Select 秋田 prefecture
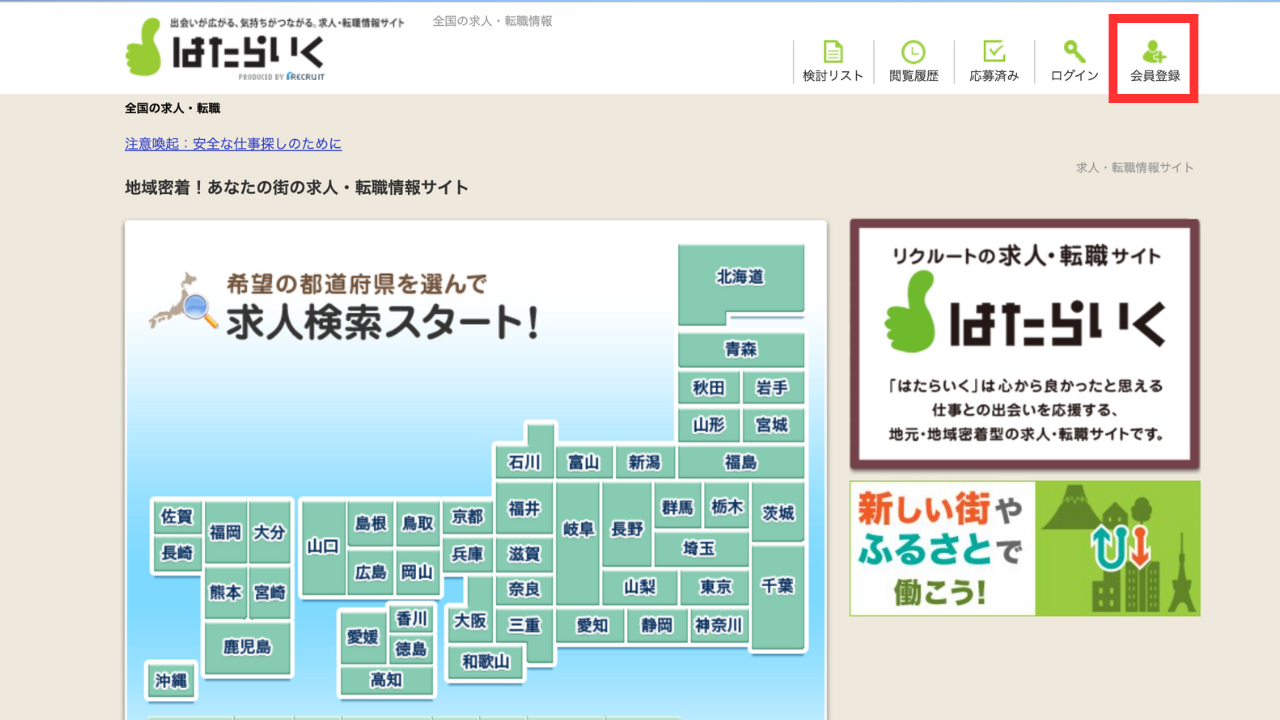This screenshot has height=720, width=1280. point(709,387)
